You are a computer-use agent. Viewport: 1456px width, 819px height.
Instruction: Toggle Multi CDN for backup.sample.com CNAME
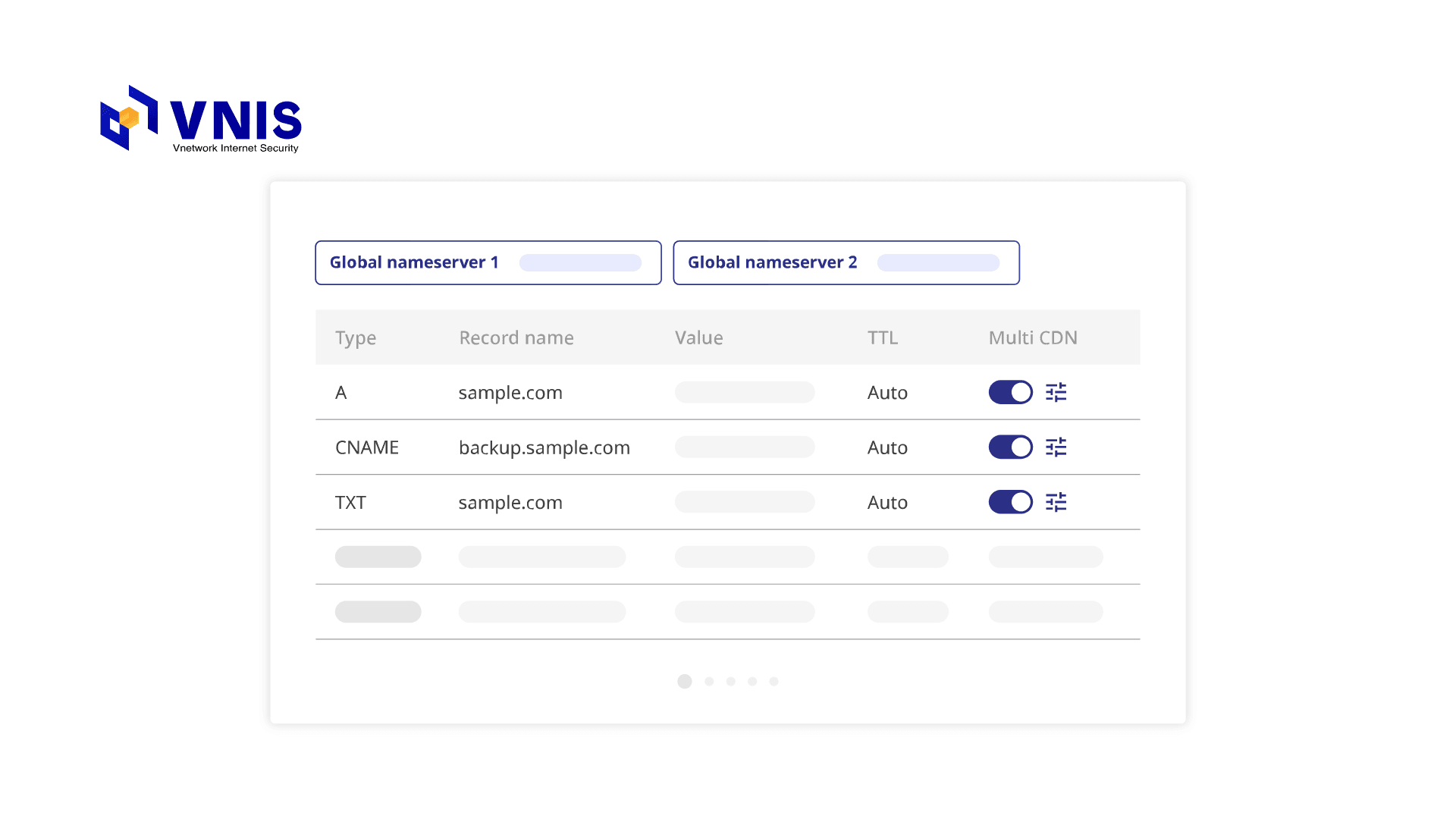tap(1010, 447)
